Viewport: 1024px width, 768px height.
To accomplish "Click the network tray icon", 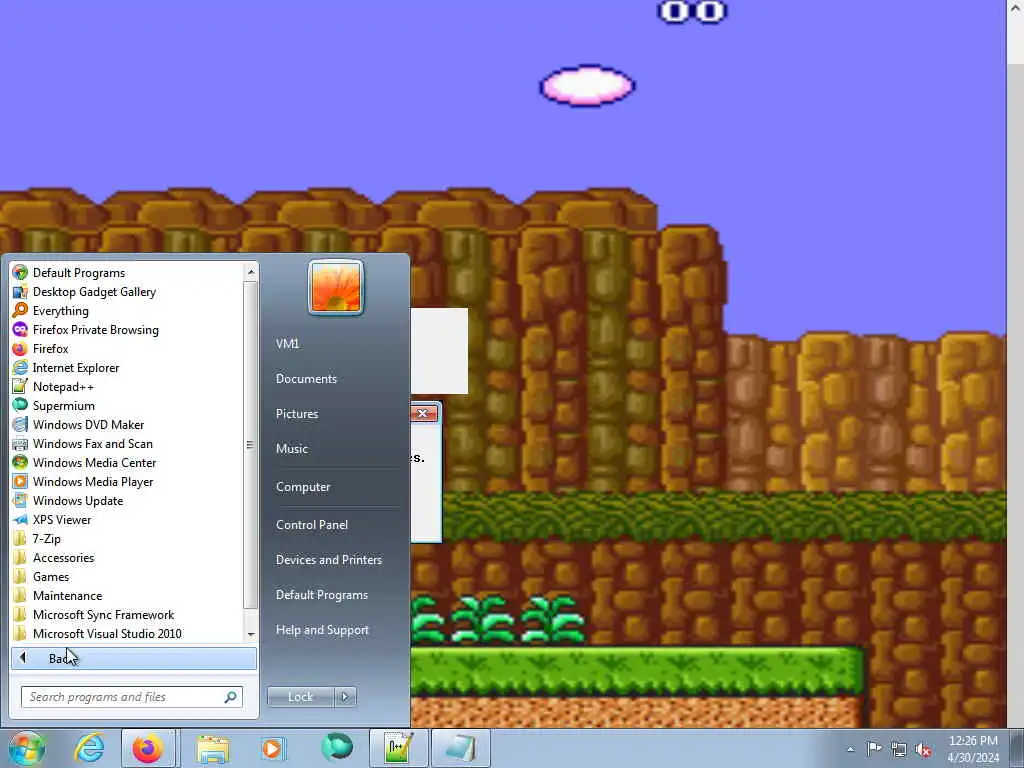I will (x=899, y=750).
